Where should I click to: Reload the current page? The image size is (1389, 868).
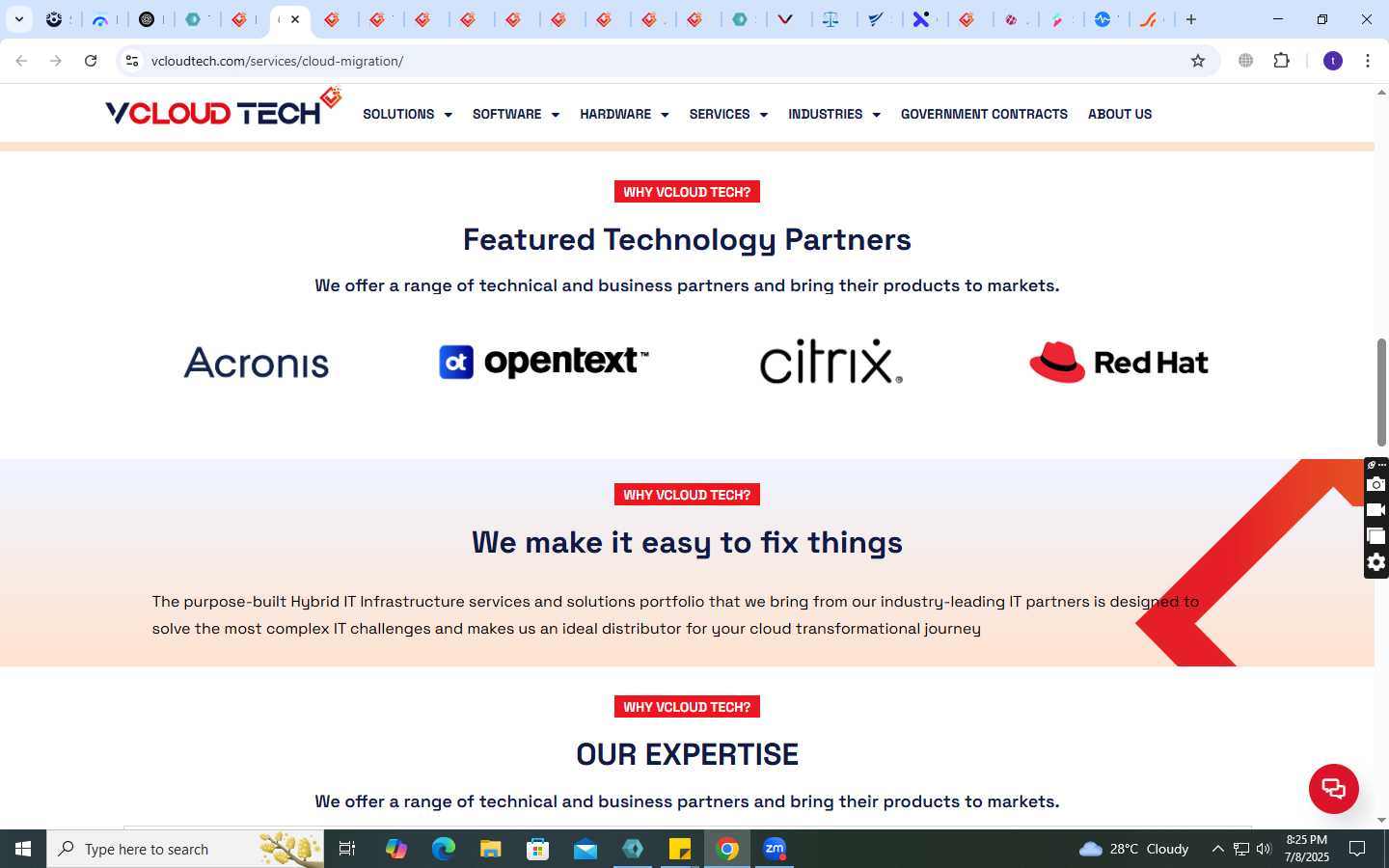click(x=91, y=61)
